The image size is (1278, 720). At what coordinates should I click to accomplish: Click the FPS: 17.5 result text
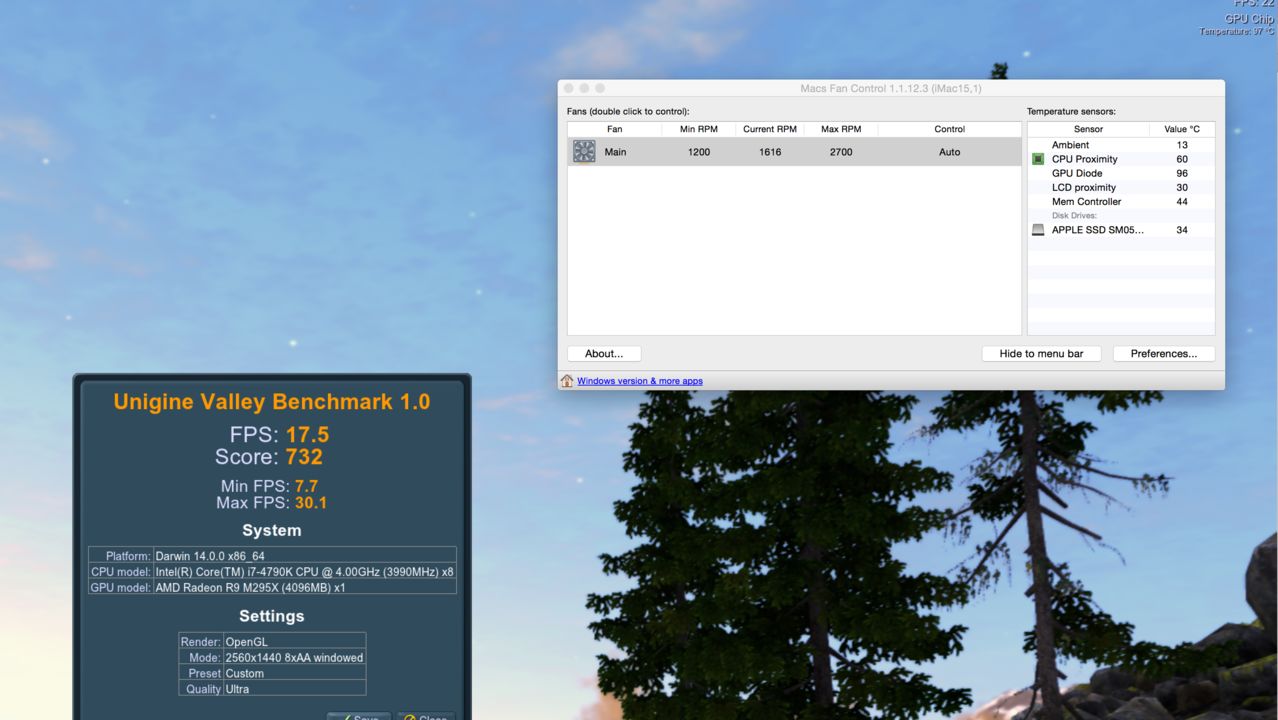(279, 434)
